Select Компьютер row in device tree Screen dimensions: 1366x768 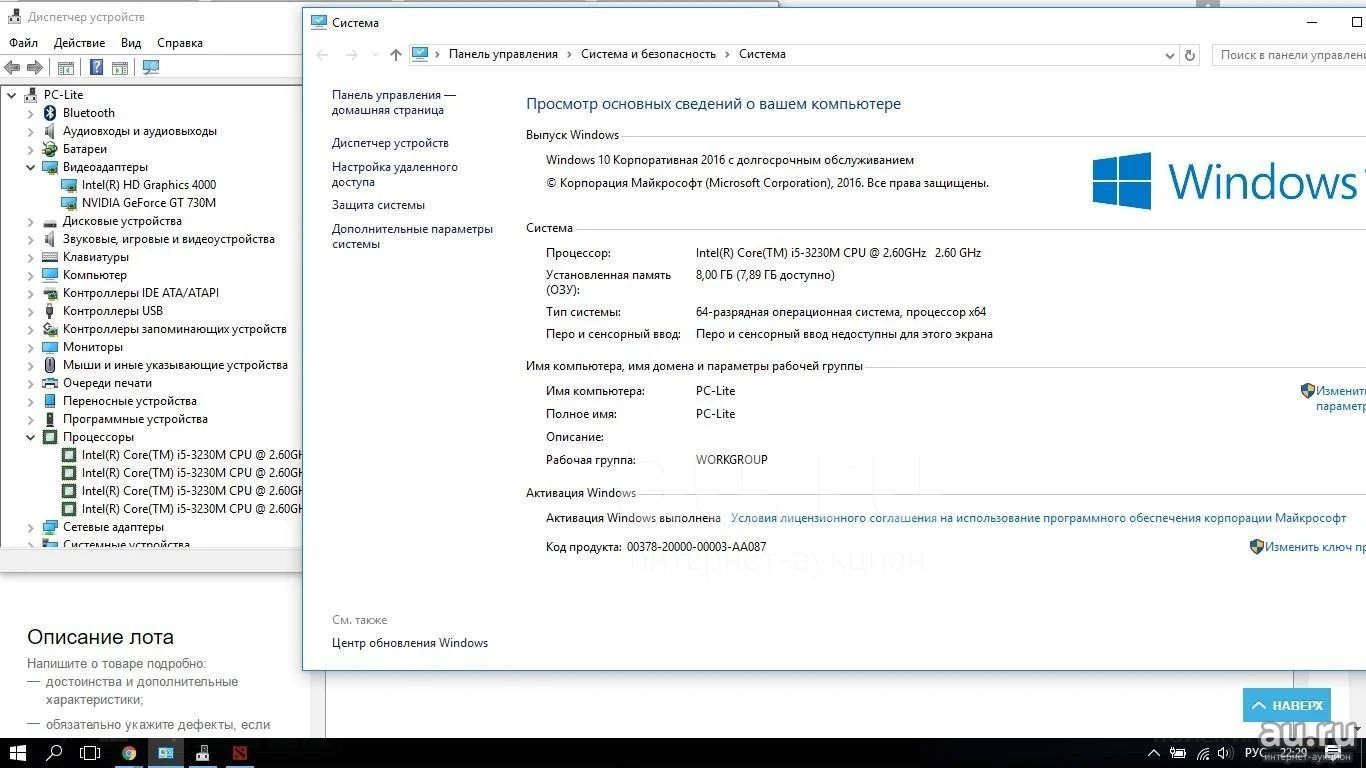point(94,275)
